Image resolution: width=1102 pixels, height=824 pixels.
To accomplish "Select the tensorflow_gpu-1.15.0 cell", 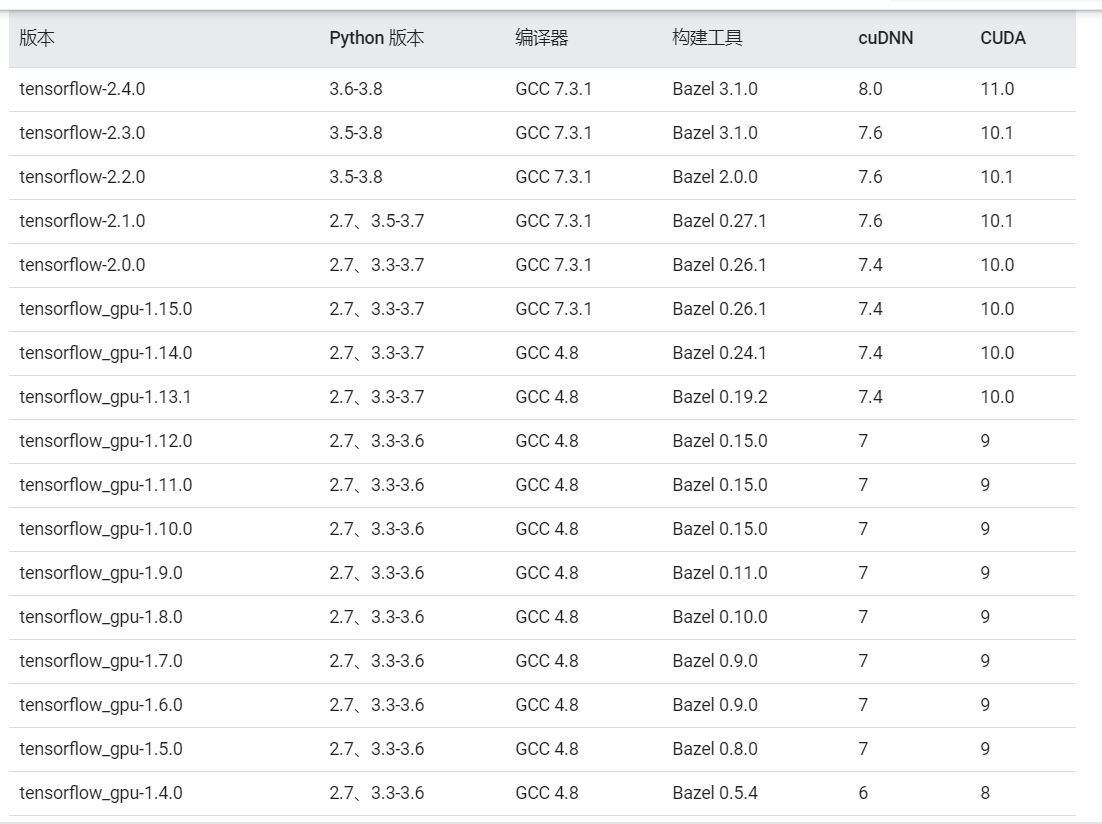I will [105, 309].
